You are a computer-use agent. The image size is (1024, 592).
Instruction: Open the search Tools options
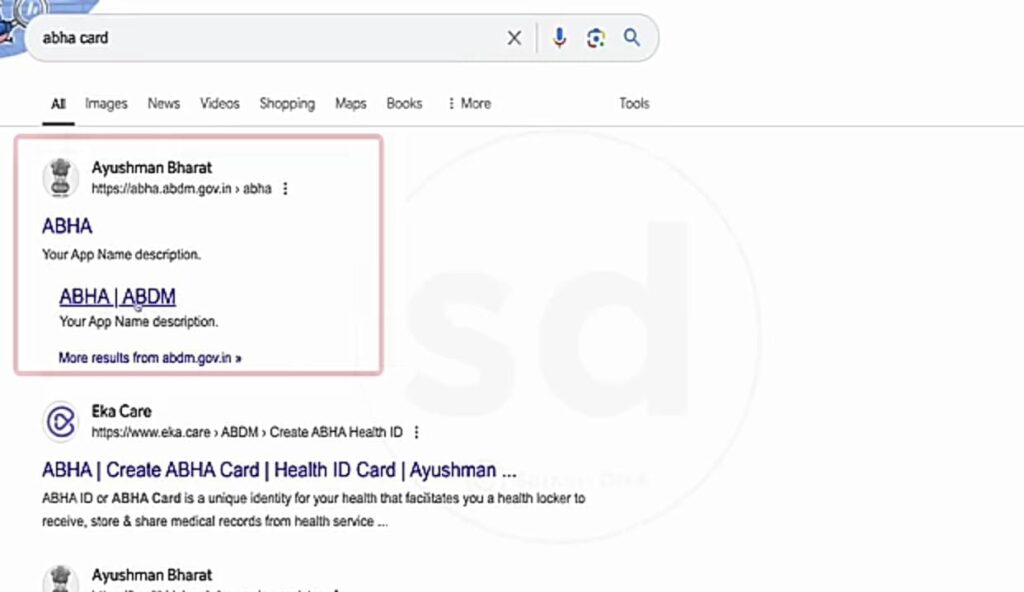click(634, 103)
